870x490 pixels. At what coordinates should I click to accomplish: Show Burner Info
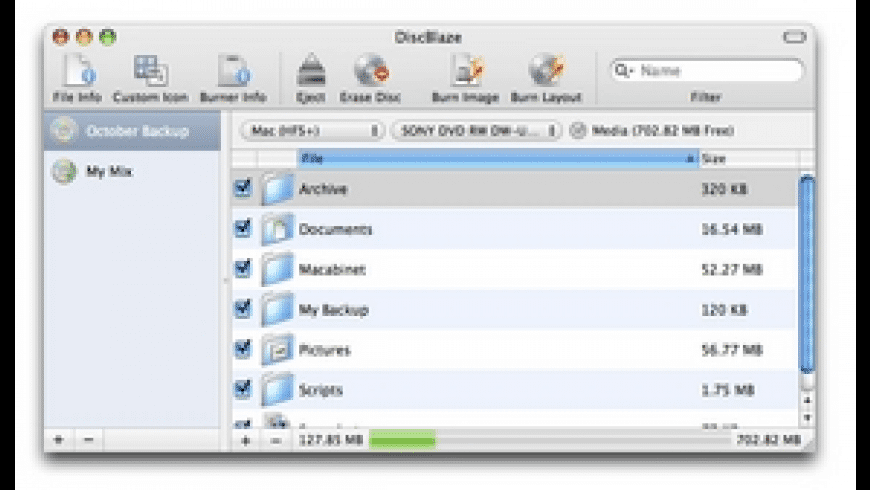233,78
